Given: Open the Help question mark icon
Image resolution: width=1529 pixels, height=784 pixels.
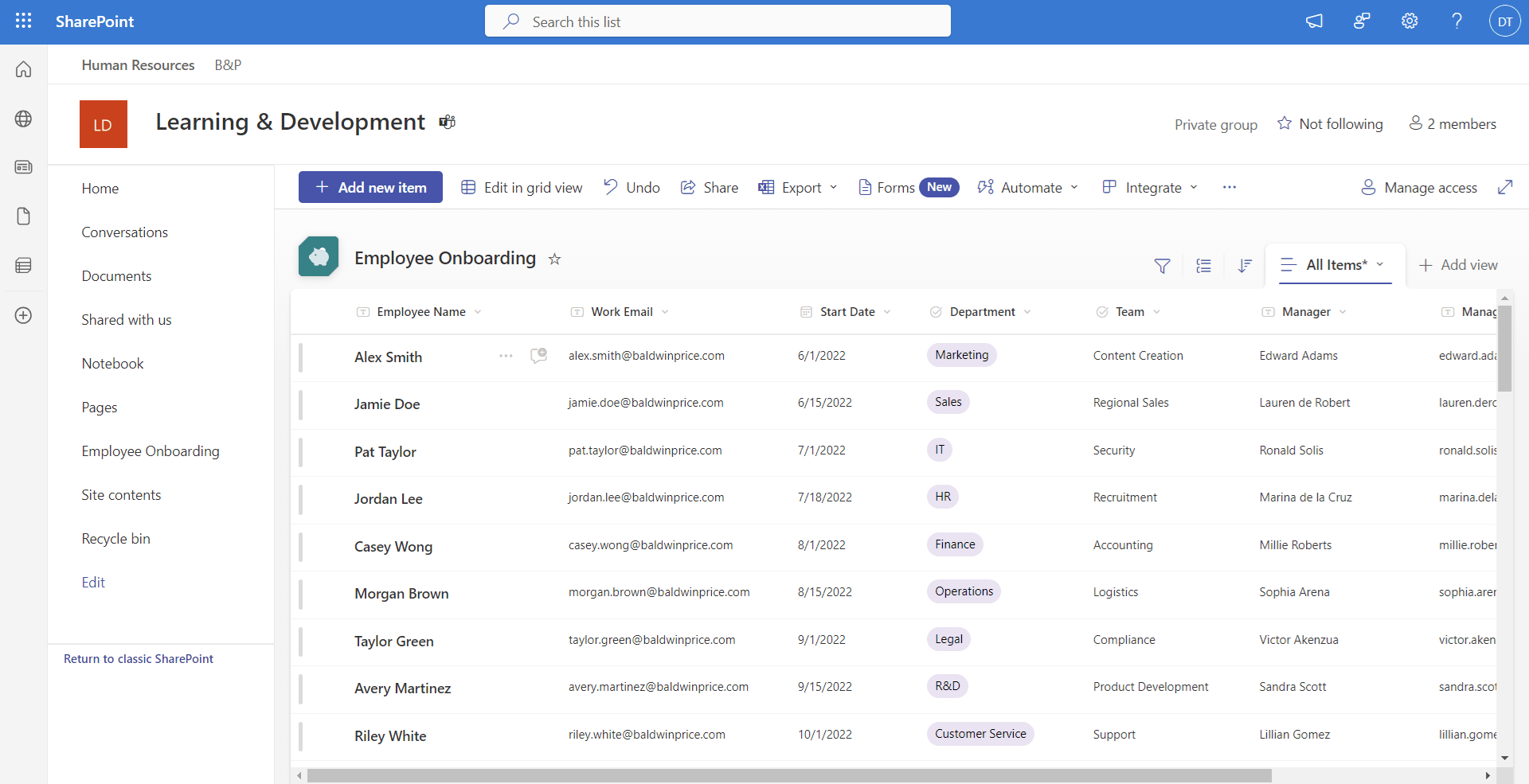Looking at the screenshot, I should (1457, 21).
